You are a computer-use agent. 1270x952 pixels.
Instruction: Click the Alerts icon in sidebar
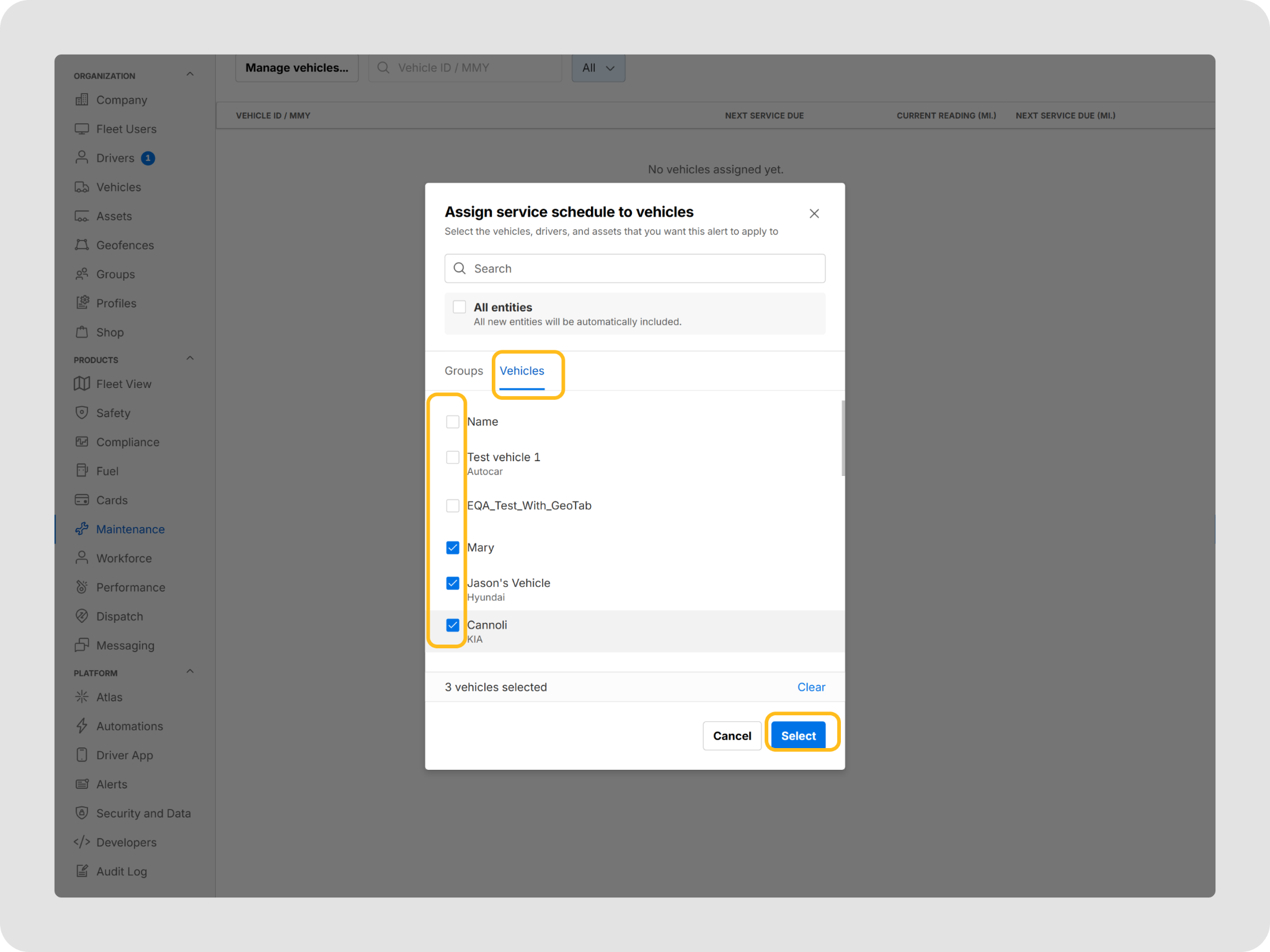click(82, 784)
